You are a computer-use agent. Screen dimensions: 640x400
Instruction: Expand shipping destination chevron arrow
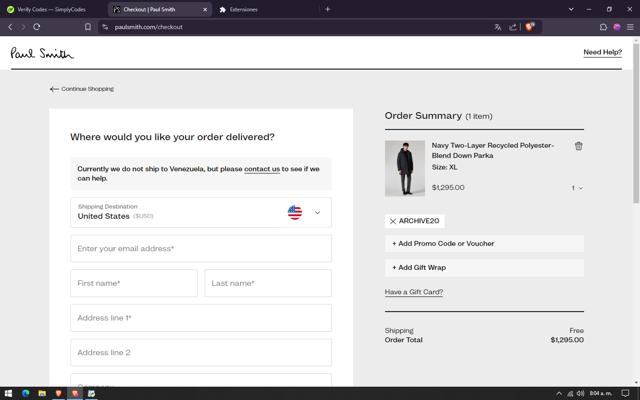(x=317, y=213)
